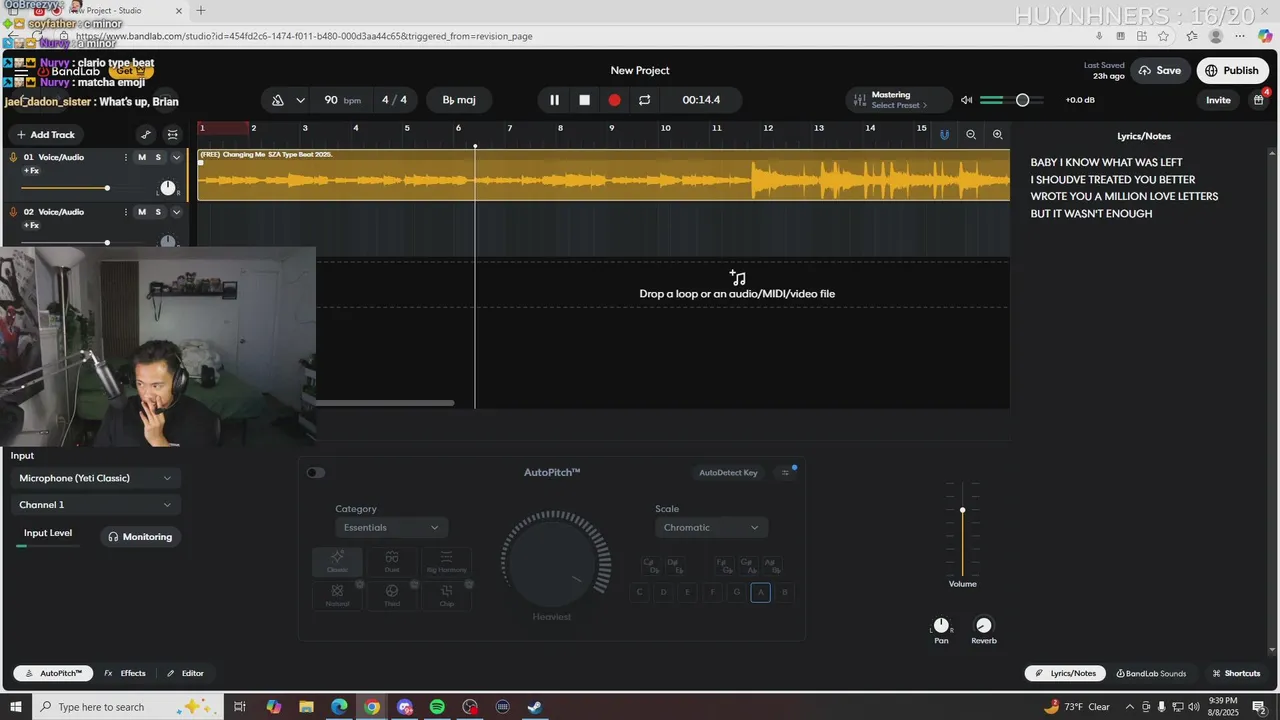The width and height of the screenshot is (1280, 720).
Task: Click the Windows Start button
Action: pos(16,707)
